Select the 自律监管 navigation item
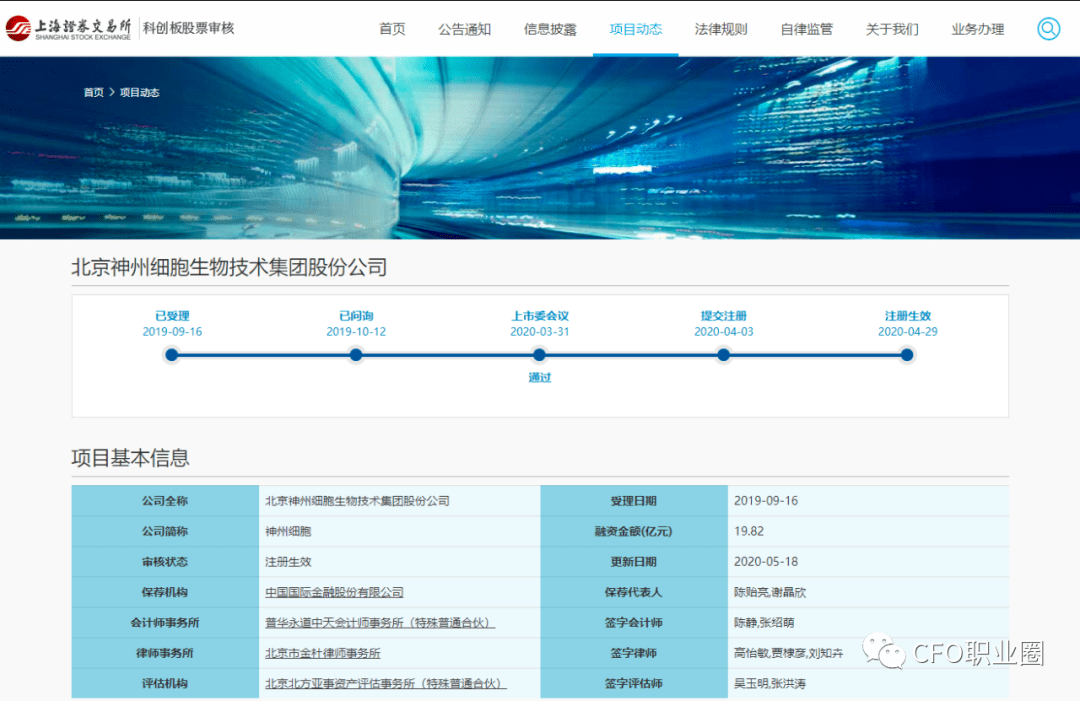 806,29
